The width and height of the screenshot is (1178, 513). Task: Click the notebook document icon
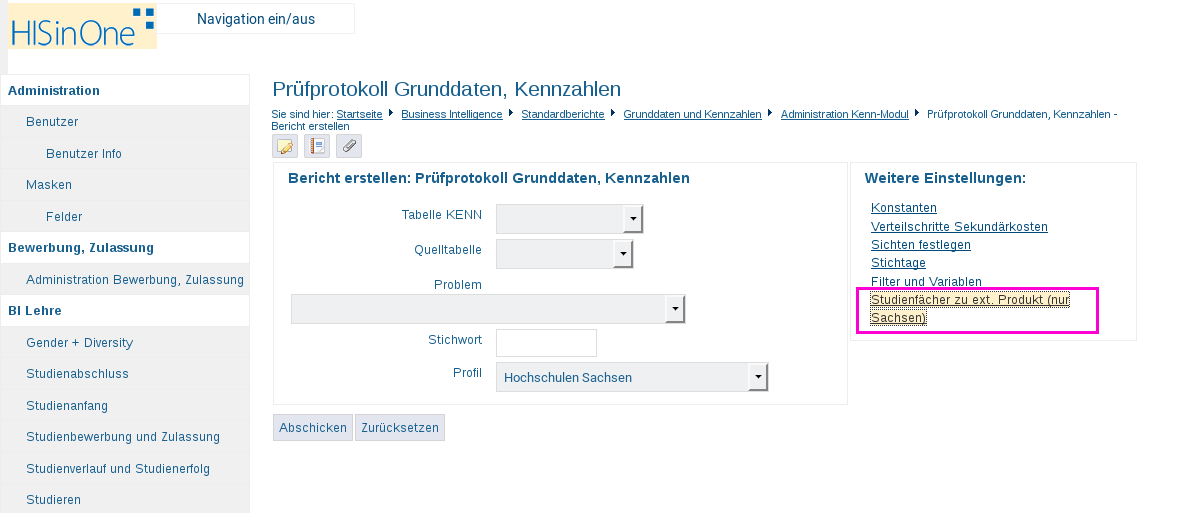tap(317, 146)
